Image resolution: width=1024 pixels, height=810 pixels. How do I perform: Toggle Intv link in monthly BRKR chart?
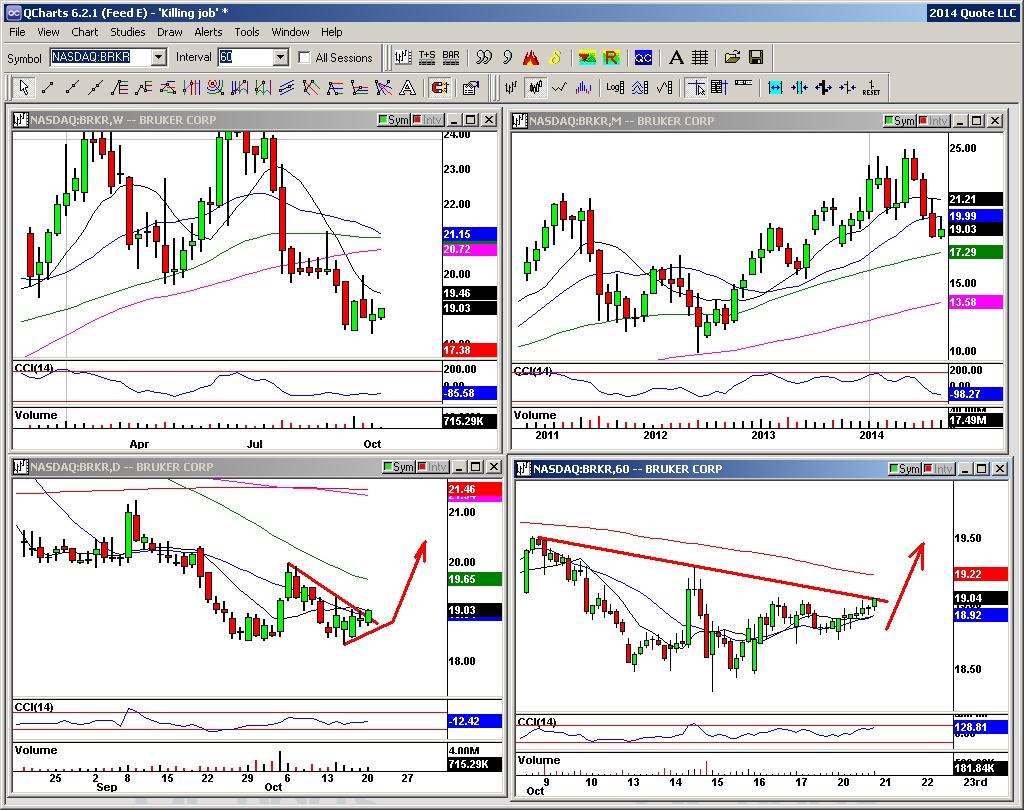pyautogui.click(x=933, y=121)
